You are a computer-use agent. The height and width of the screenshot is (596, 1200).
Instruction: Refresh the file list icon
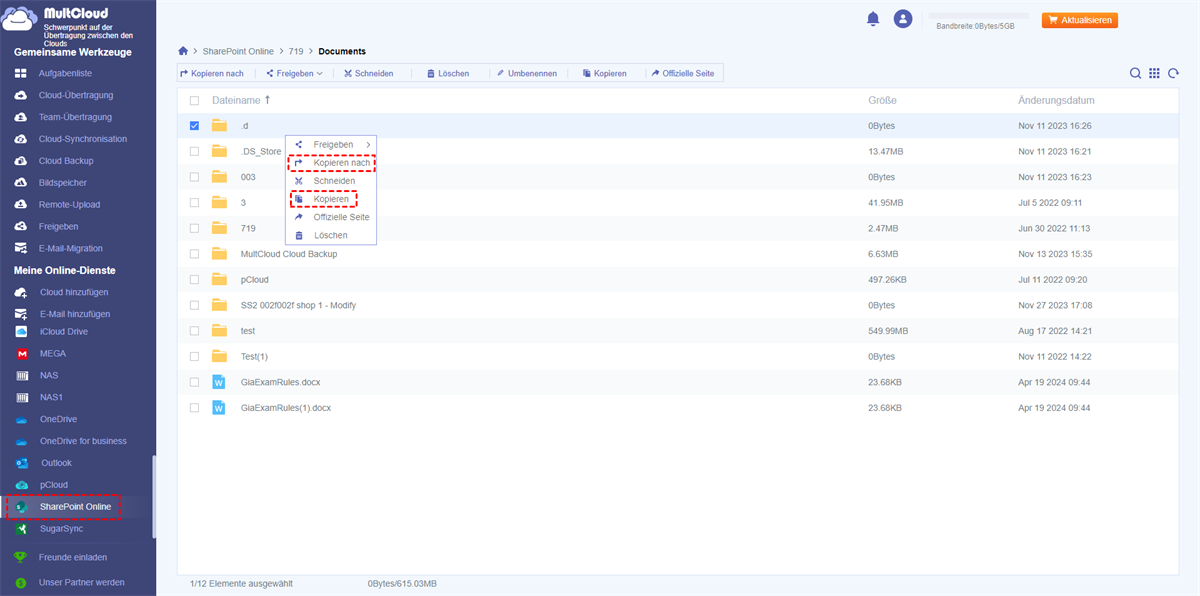pyautogui.click(x=1172, y=73)
